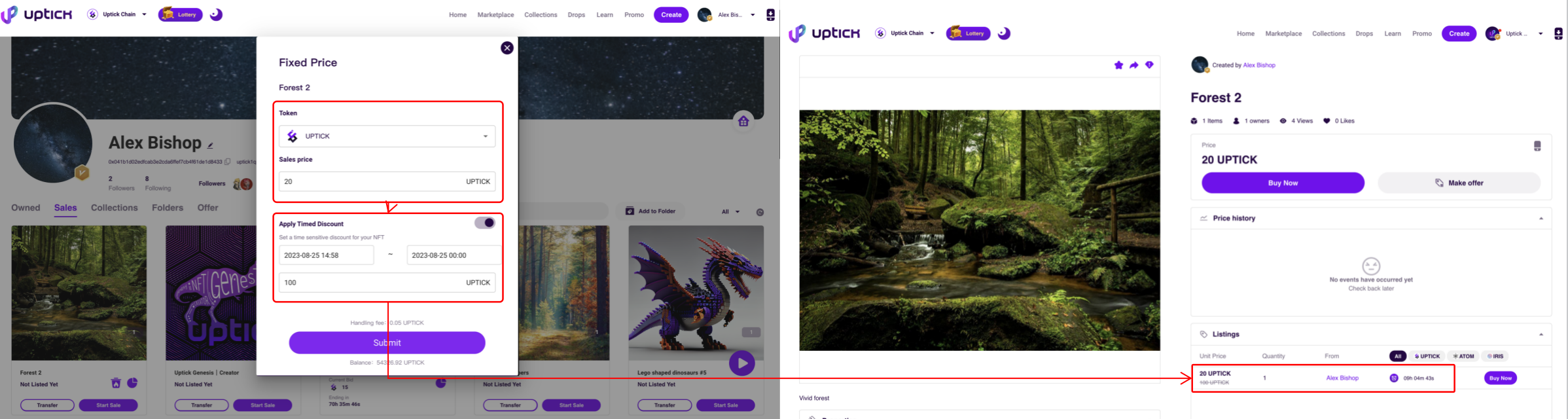Collapse the Listings section

coord(1541,335)
